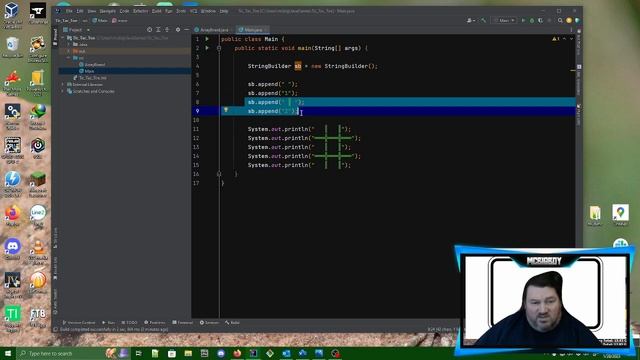Select ArrayBoard class in project tree
640x360 pixels.
[x=92, y=64]
